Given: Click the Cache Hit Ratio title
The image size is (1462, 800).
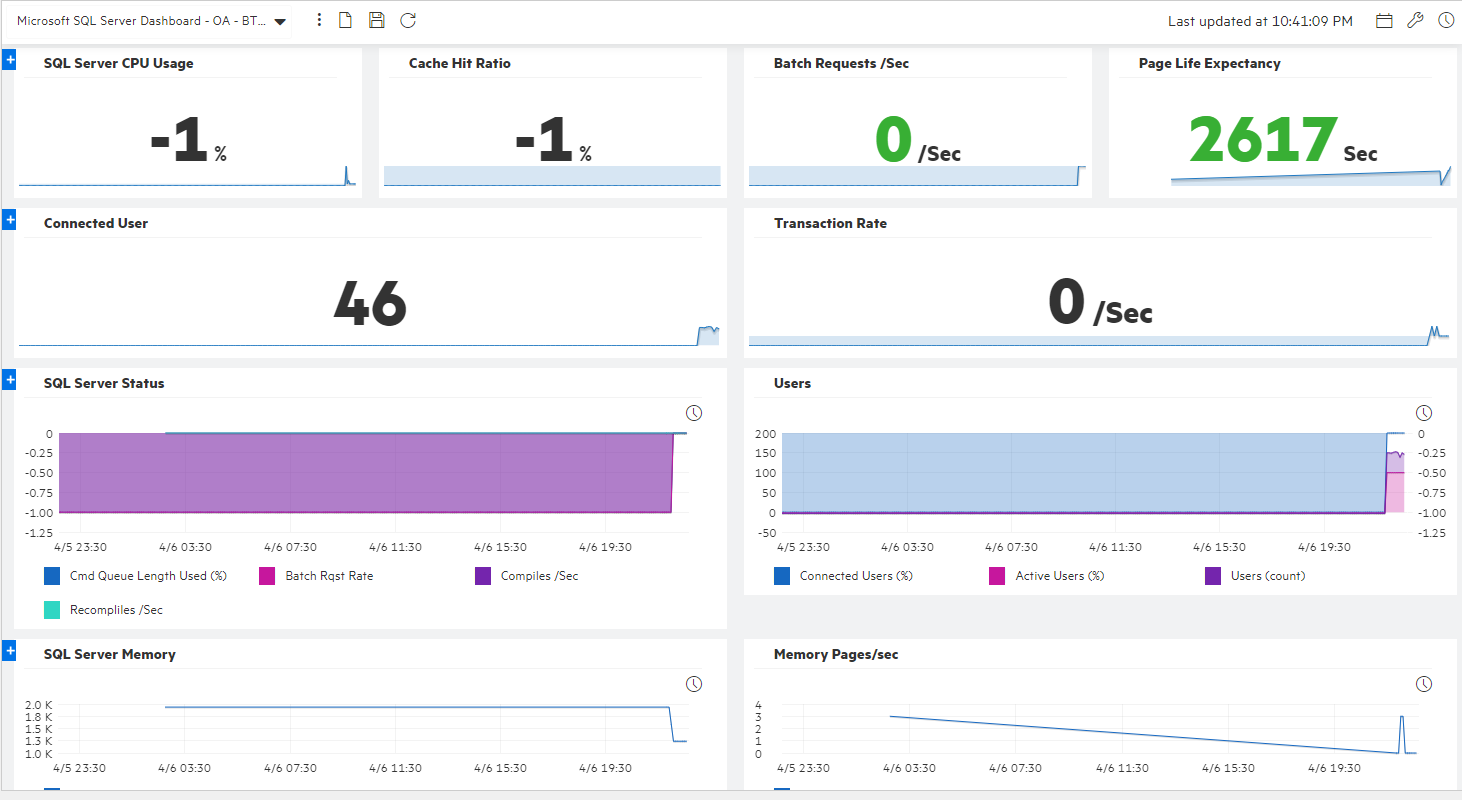Looking at the screenshot, I should [460, 63].
